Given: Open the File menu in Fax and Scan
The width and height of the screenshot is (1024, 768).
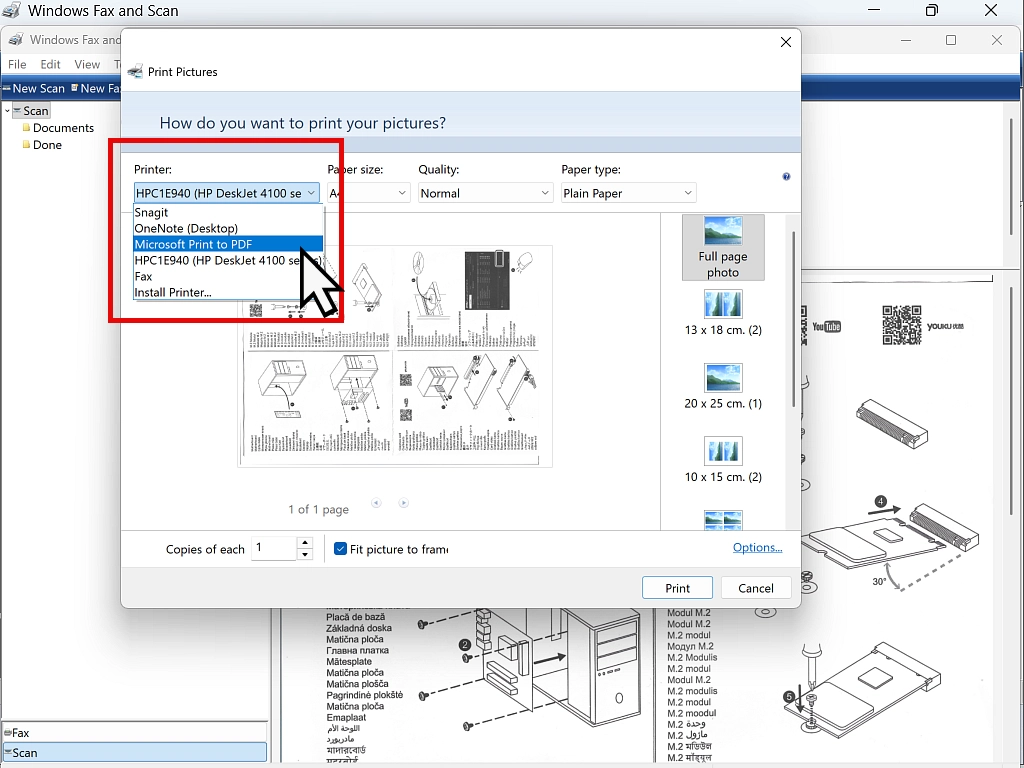Looking at the screenshot, I should (x=17, y=64).
